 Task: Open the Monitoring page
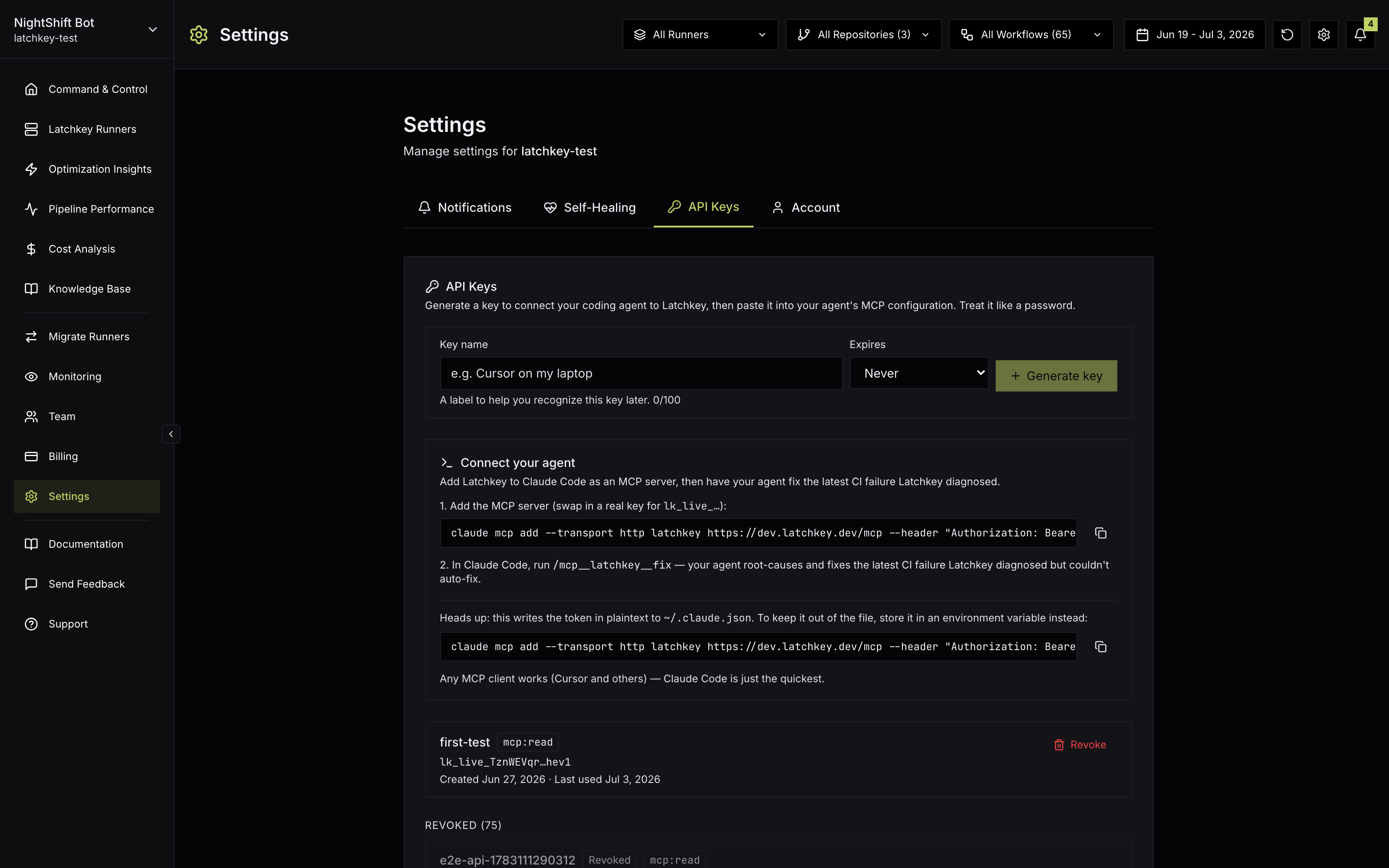(x=87, y=377)
